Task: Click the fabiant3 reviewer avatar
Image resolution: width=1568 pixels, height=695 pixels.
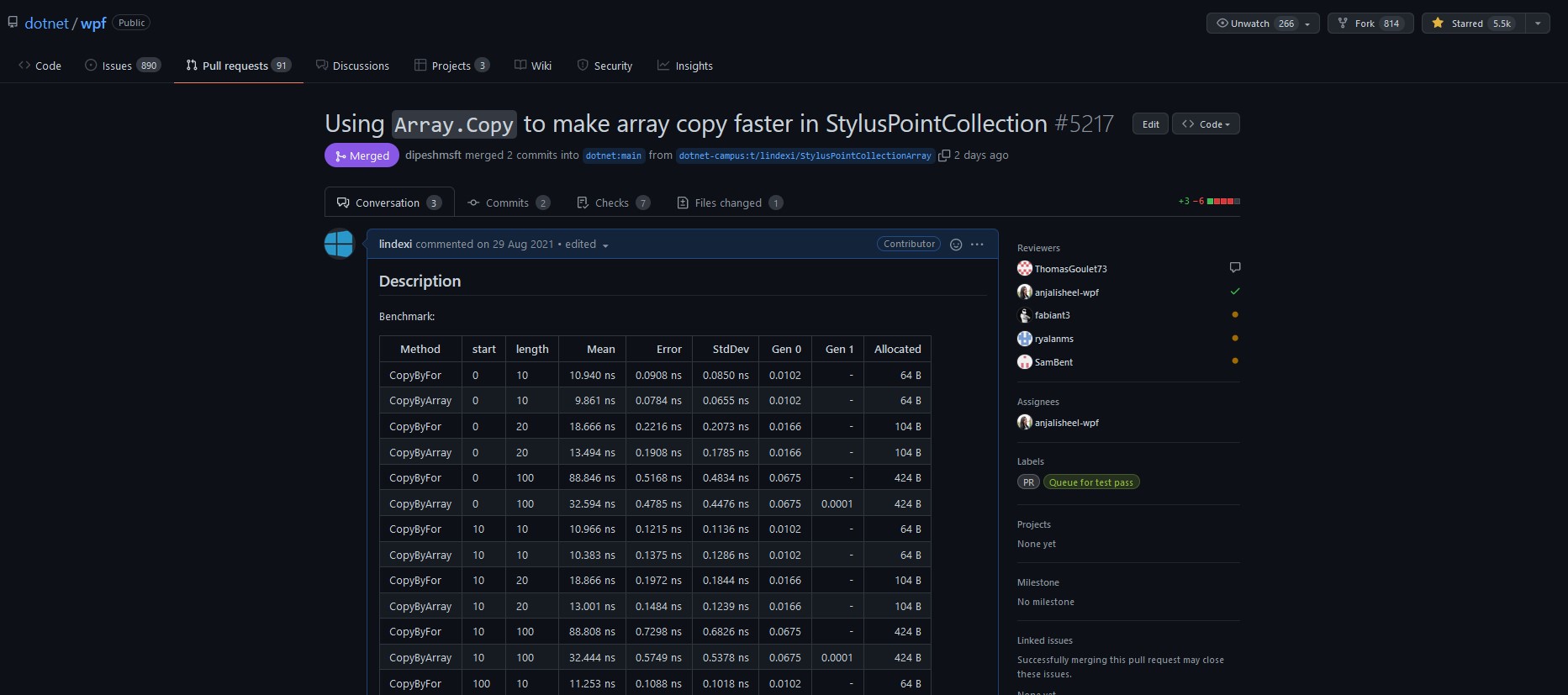Action: click(x=1024, y=315)
